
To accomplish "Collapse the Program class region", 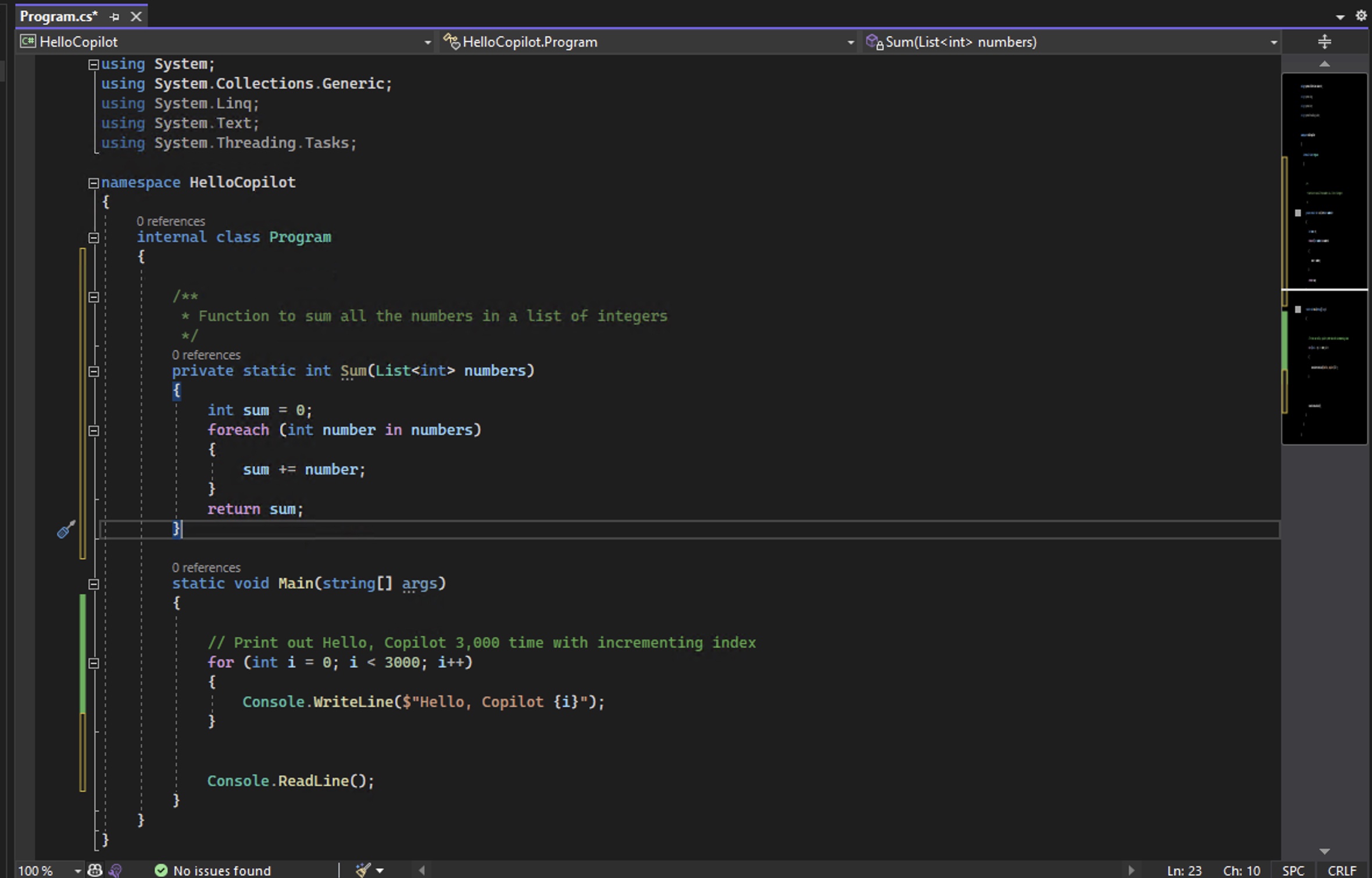I will (x=93, y=238).
